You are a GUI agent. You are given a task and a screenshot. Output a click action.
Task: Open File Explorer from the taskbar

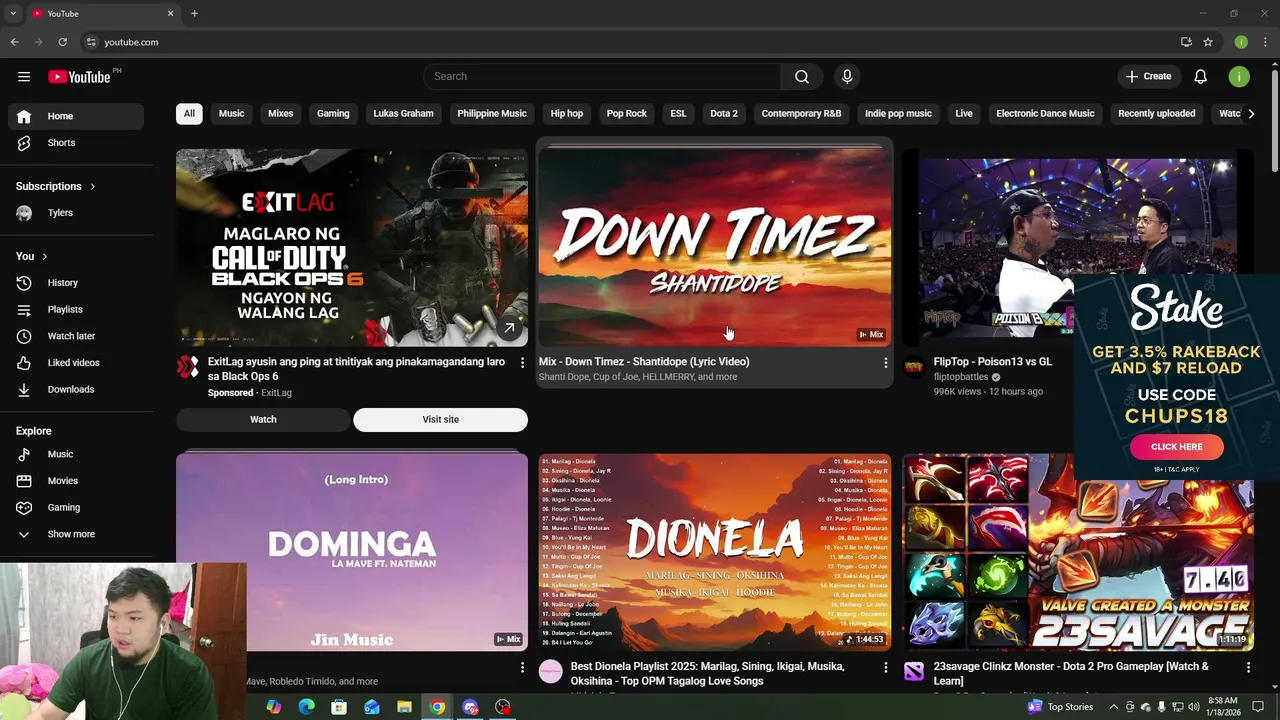tap(404, 707)
